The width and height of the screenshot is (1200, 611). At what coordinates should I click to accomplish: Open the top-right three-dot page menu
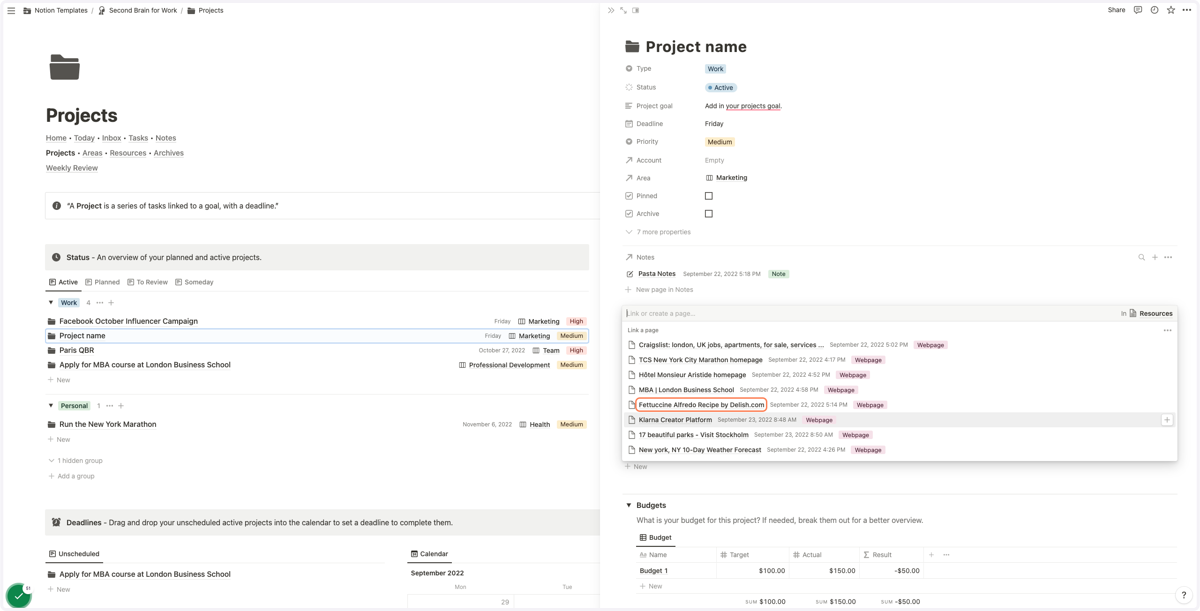click(1187, 10)
